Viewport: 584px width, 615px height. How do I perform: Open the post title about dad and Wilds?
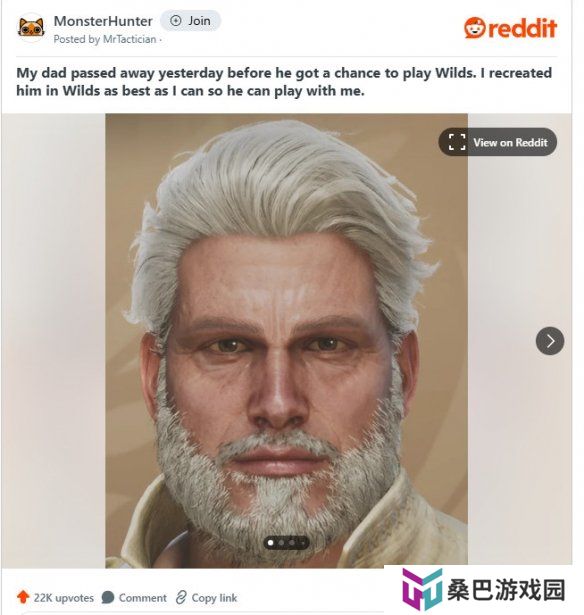pyautogui.click(x=284, y=82)
